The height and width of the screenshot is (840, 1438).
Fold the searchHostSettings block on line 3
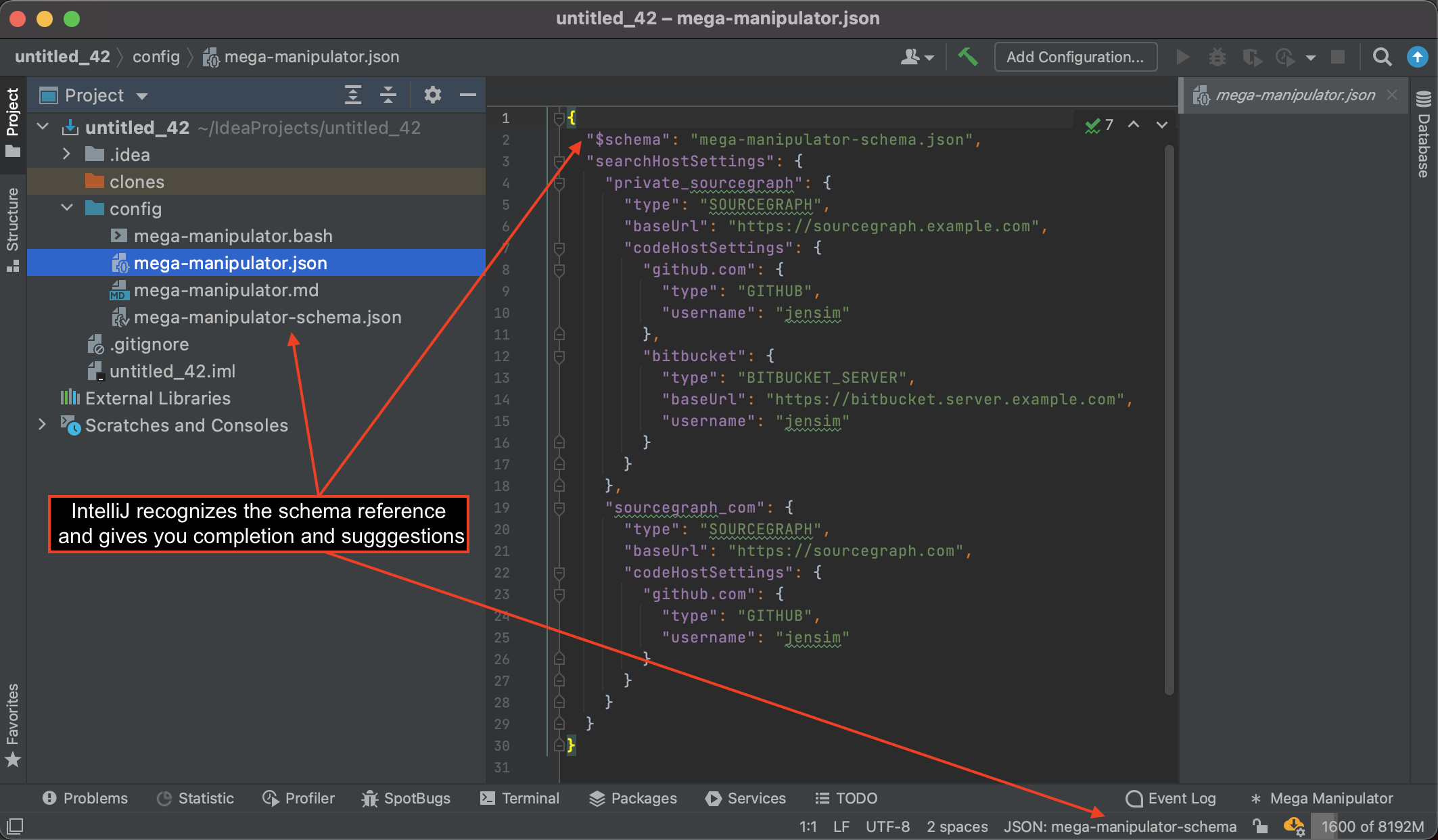point(559,162)
